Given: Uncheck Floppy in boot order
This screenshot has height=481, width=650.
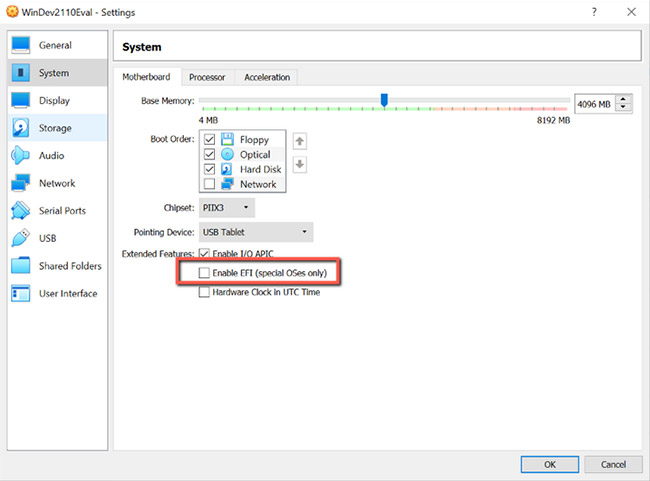Looking at the screenshot, I should pyautogui.click(x=209, y=139).
